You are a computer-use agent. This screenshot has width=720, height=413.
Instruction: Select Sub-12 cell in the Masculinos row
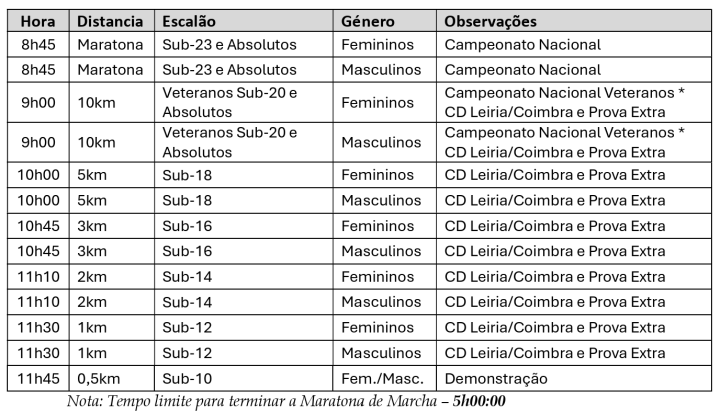[x=188, y=353]
